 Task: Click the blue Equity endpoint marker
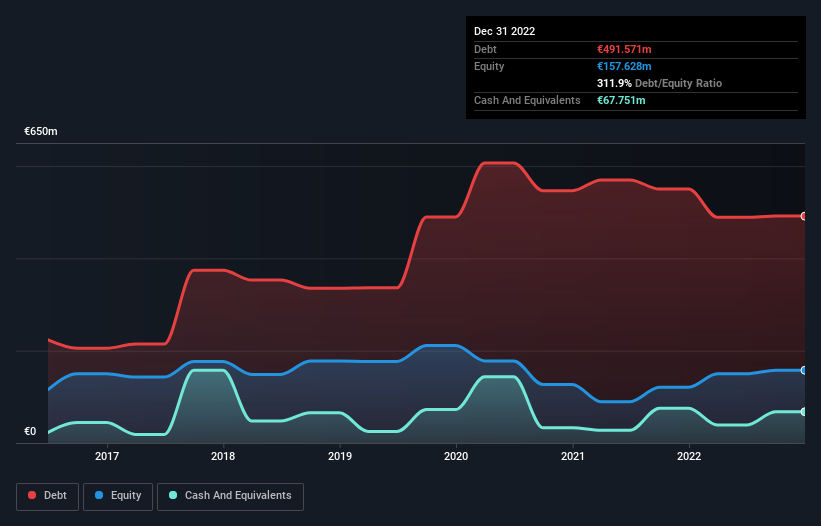click(804, 371)
